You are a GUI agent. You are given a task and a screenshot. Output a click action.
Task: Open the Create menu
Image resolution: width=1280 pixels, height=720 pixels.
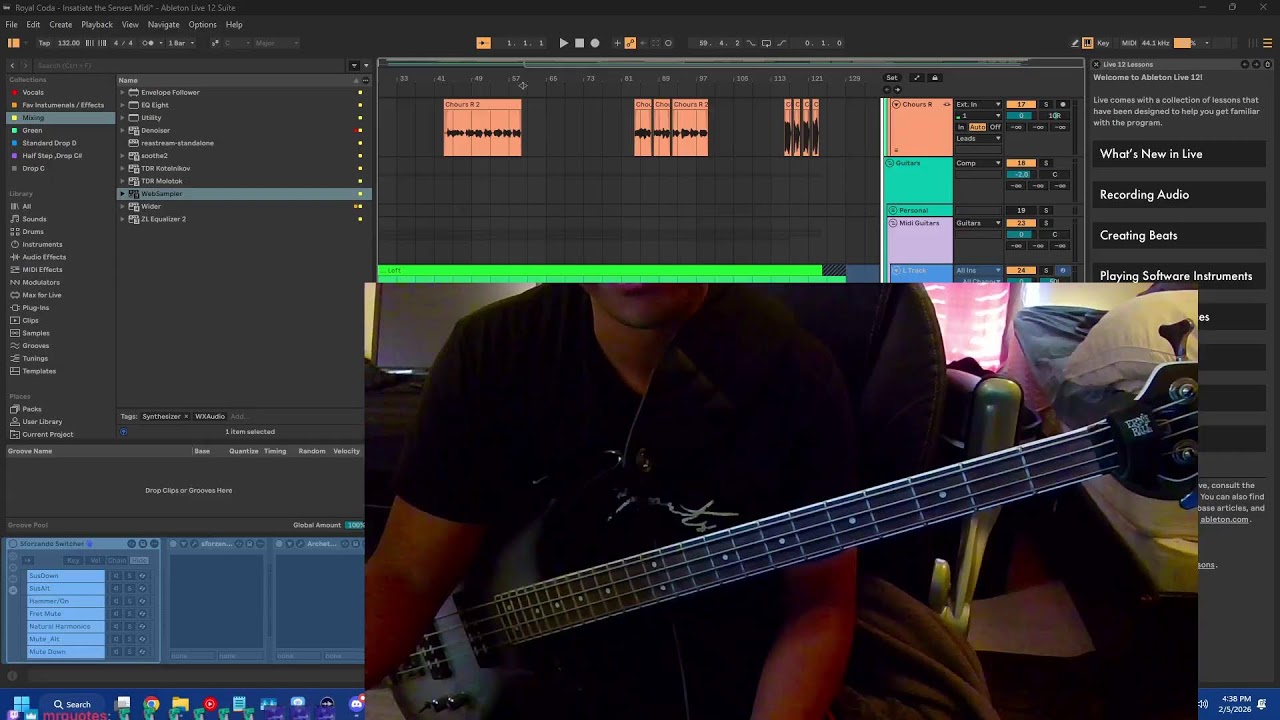(x=60, y=24)
